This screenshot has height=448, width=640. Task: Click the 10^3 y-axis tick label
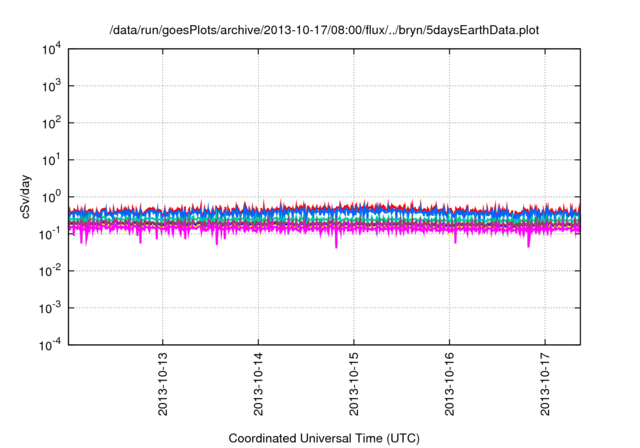(52, 86)
